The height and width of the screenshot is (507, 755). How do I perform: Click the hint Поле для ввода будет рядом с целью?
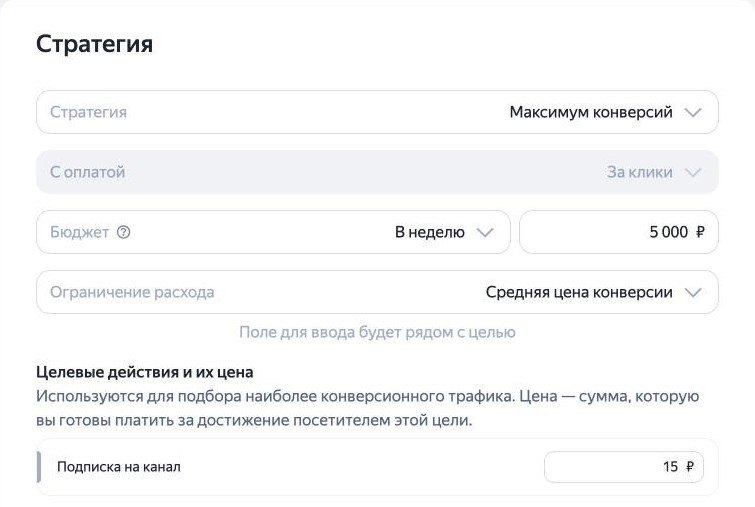[377, 332]
